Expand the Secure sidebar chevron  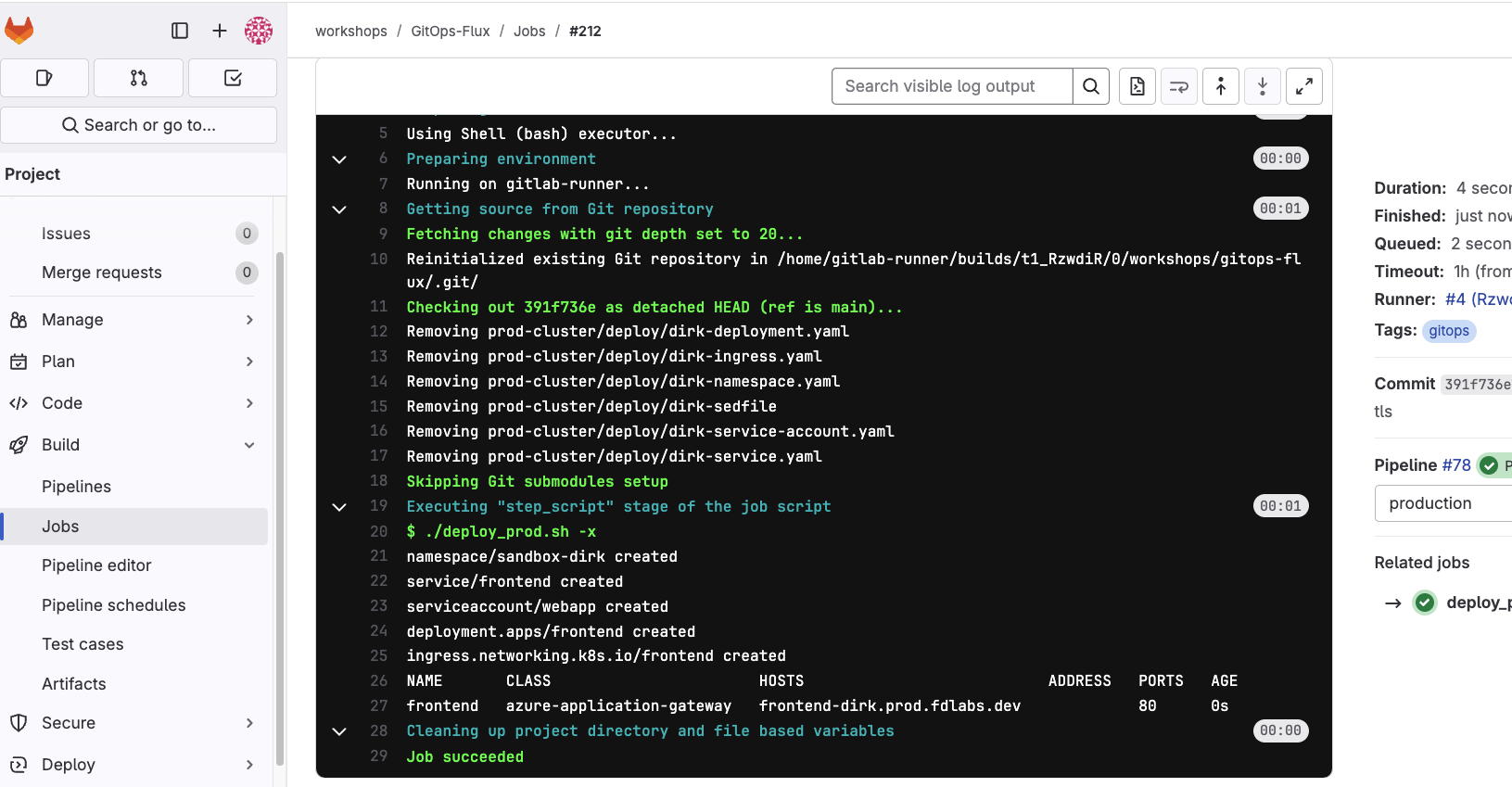[249, 723]
